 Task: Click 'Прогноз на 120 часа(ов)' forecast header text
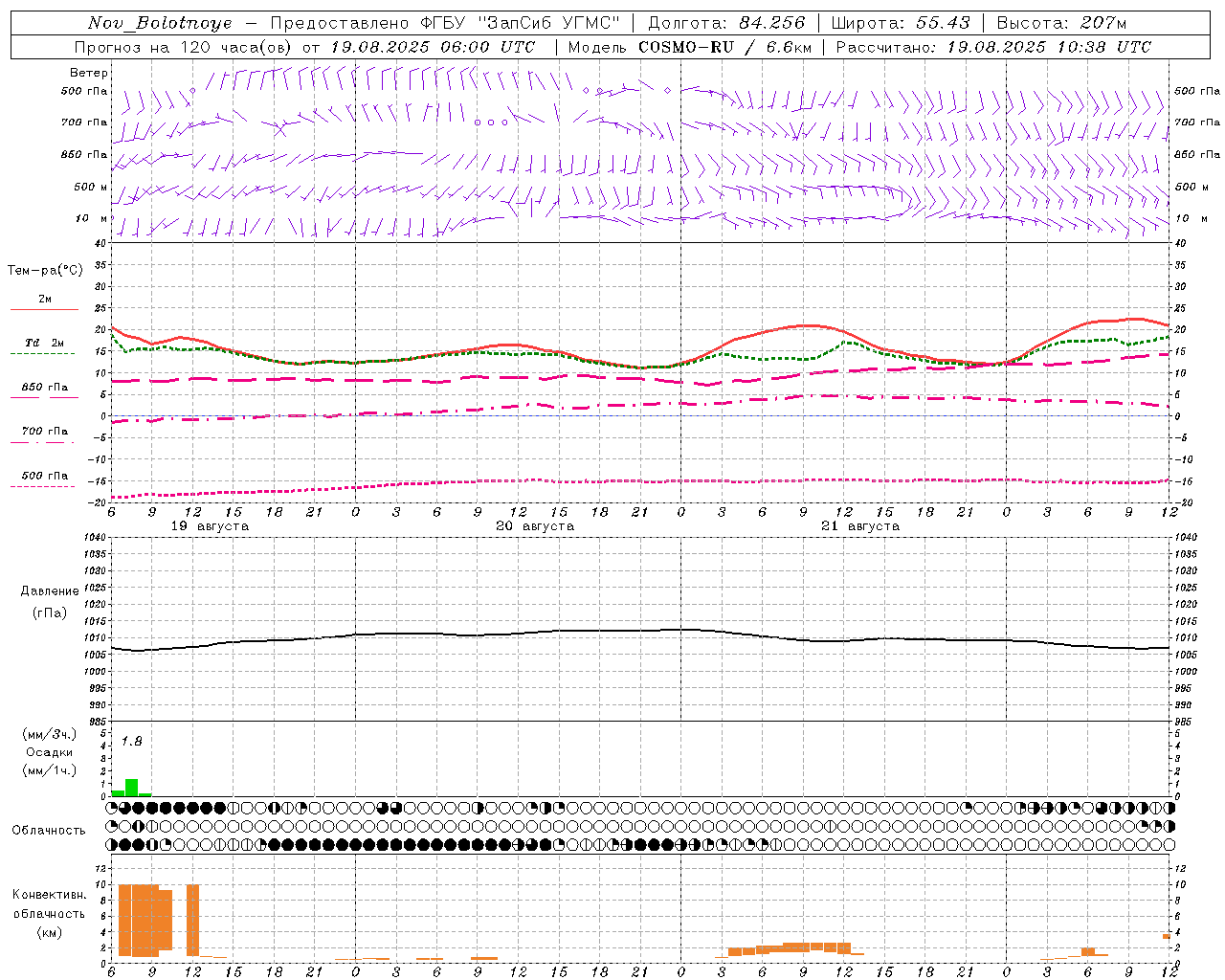(x=184, y=47)
